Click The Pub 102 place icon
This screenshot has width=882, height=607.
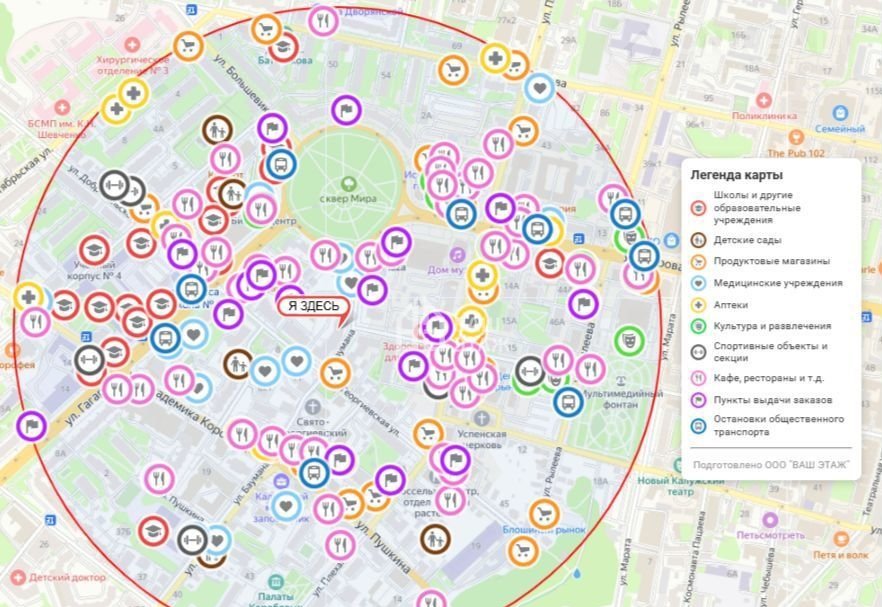click(x=795, y=137)
